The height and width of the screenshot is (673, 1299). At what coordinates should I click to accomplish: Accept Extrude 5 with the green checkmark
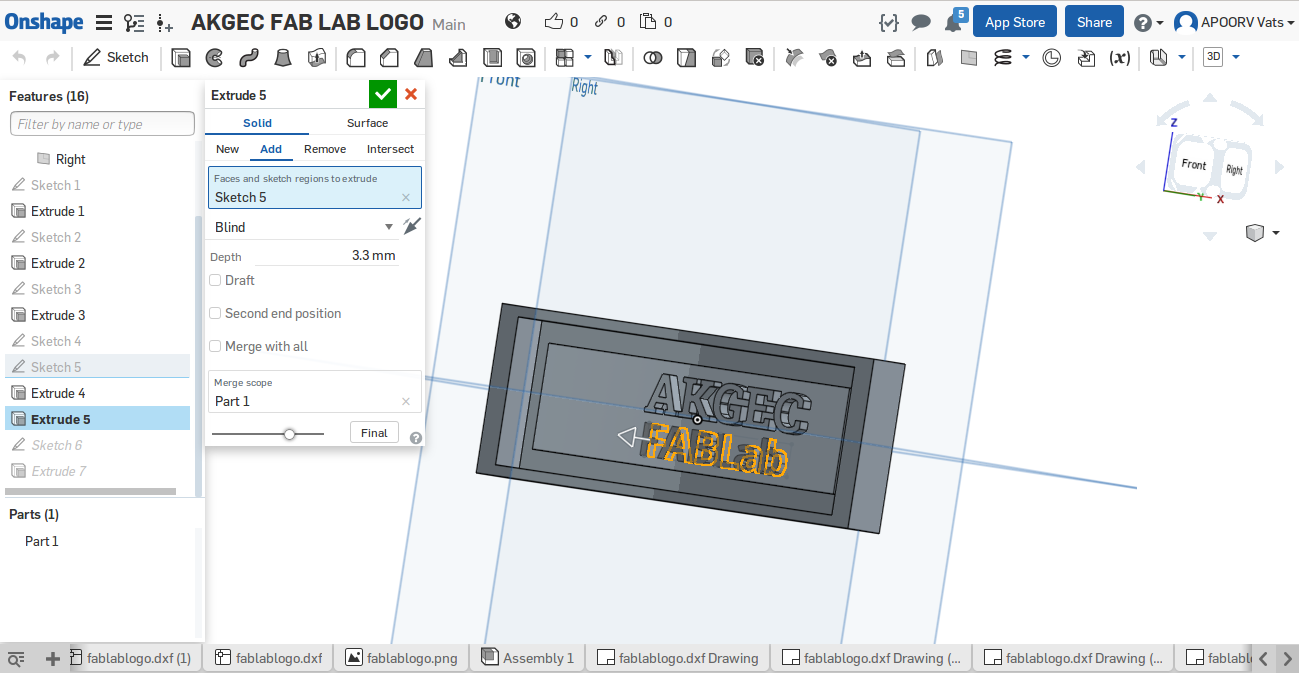[382, 95]
